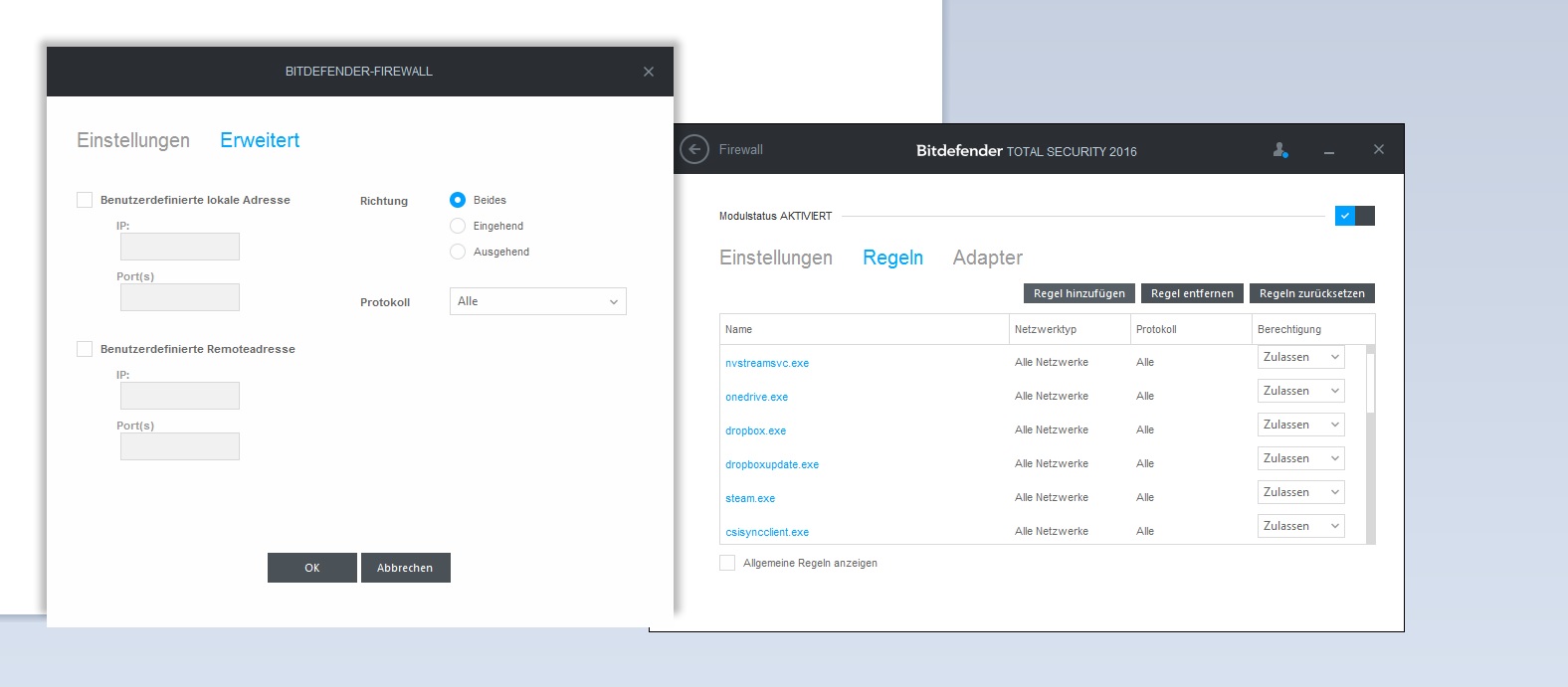Click the remote address IP field
This screenshot has height=687, width=1568.
point(180,396)
